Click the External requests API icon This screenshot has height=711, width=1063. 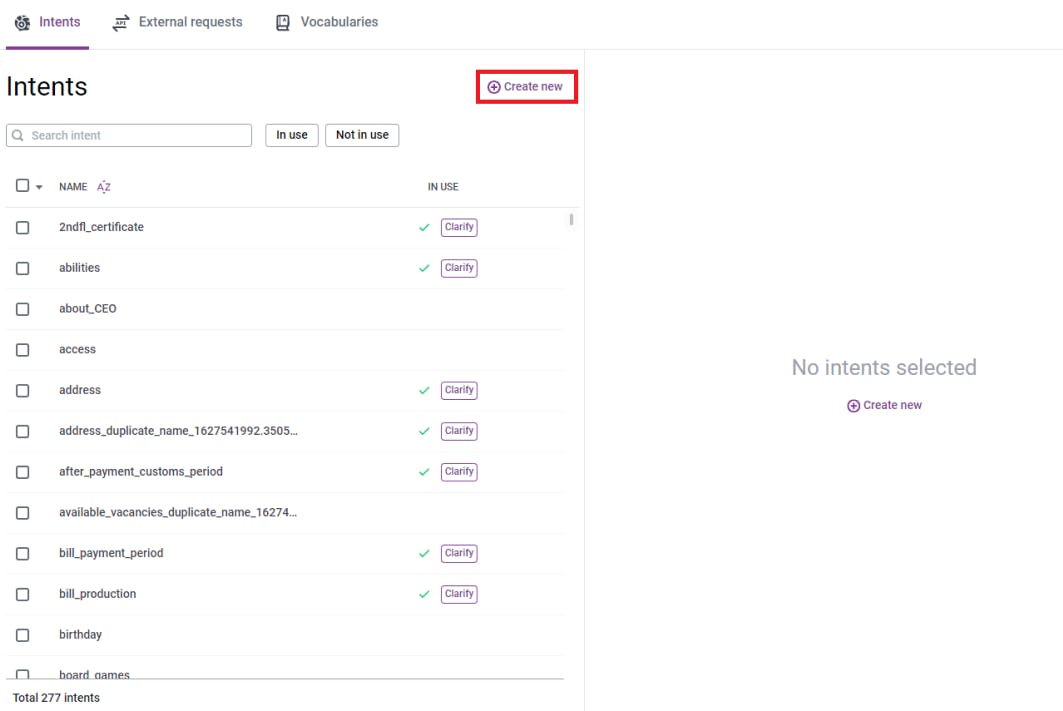point(121,22)
